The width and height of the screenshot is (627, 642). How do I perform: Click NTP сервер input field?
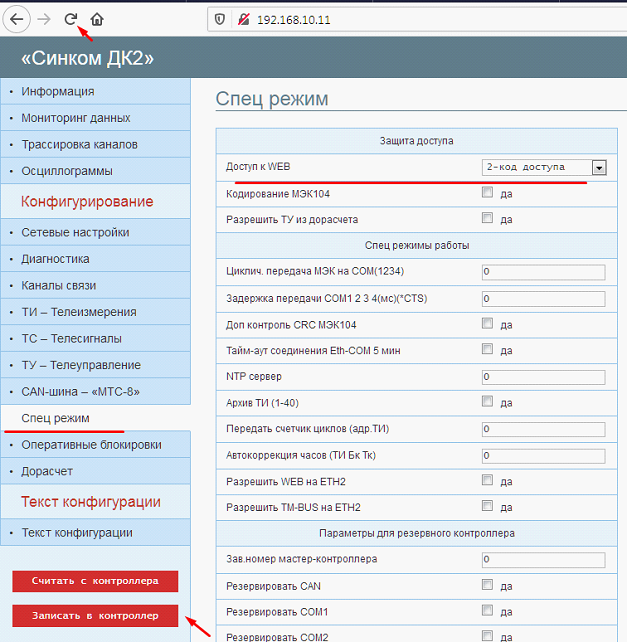(543, 377)
